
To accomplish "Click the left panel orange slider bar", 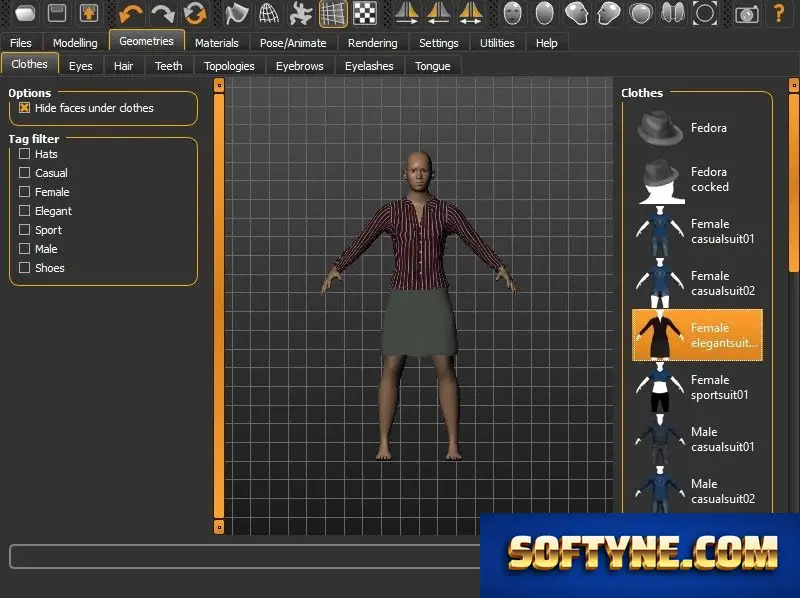I will [219, 306].
